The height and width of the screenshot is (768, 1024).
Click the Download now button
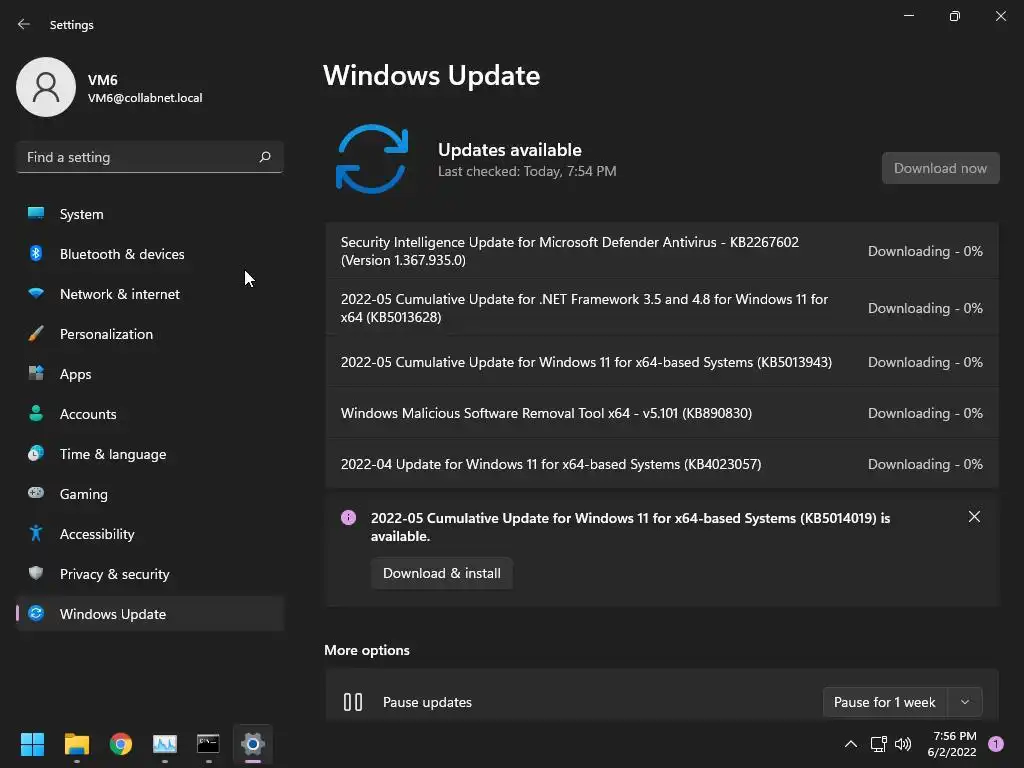(940, 168)
